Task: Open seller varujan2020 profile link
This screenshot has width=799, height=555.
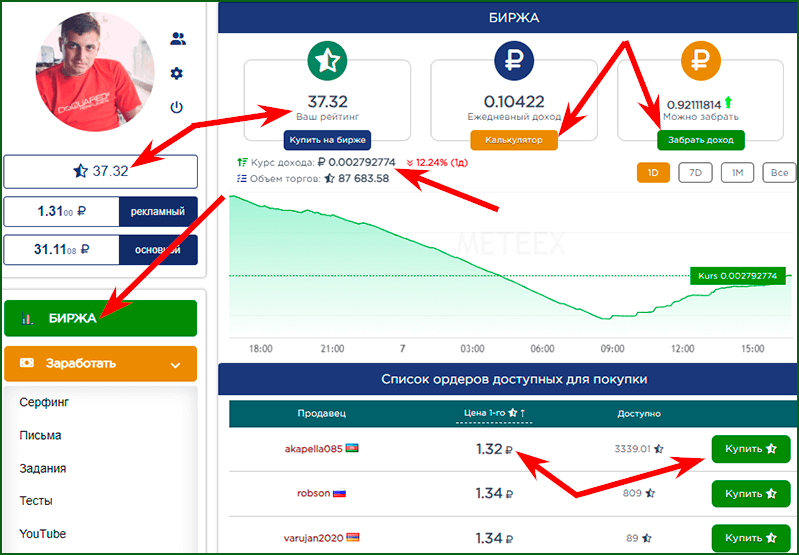Action: (313, 538)
